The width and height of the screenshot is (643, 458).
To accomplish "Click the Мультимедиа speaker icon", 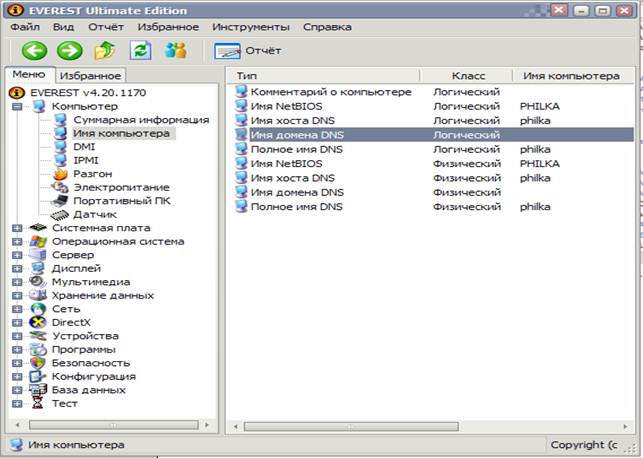I will [x=38, y=282].
